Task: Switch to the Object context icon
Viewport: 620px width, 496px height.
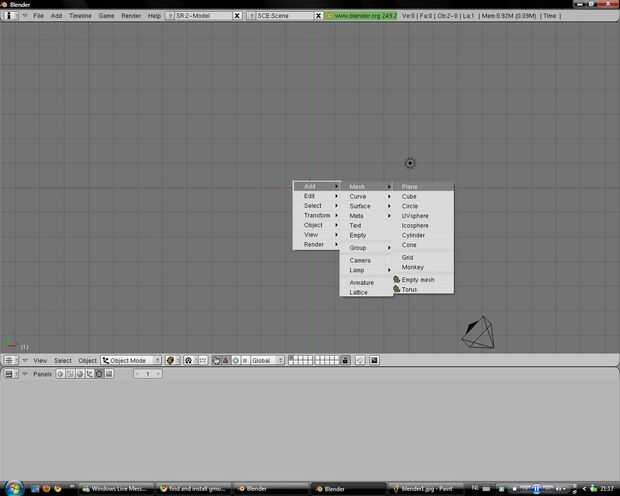Action: click(90, 374)
